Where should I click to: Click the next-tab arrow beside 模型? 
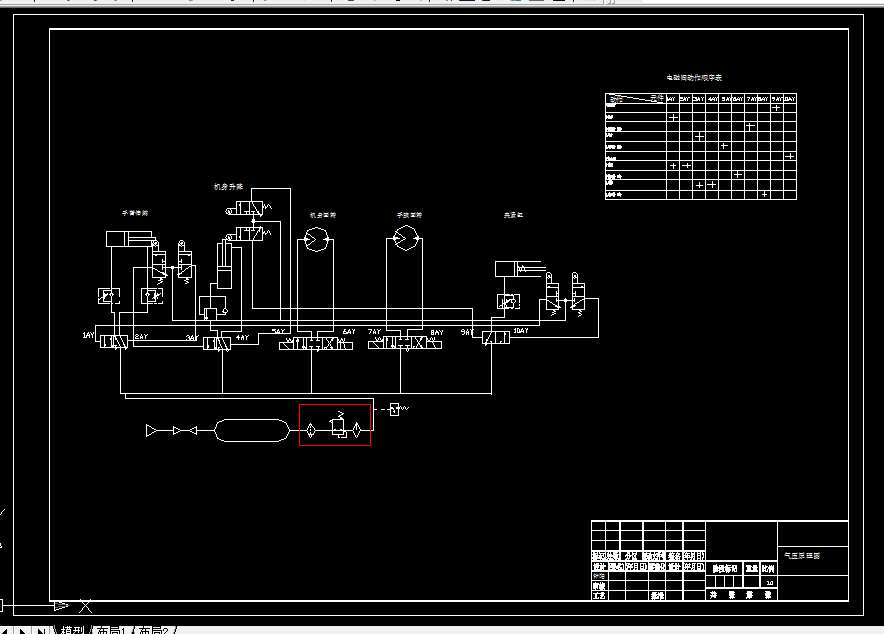pos(23,631)
